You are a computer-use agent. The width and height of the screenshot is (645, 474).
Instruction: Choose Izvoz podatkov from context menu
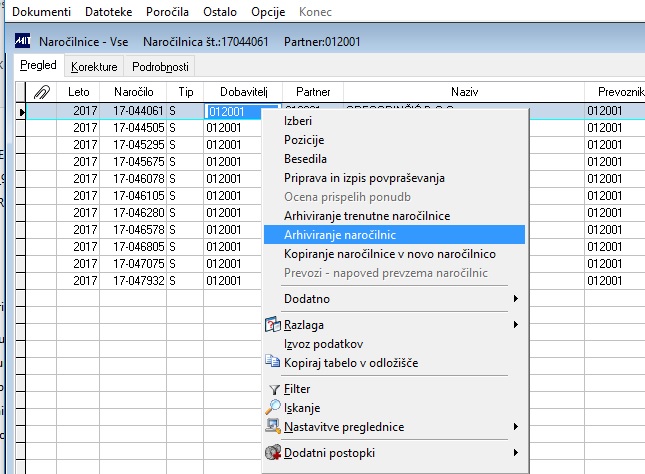(323, 344)
